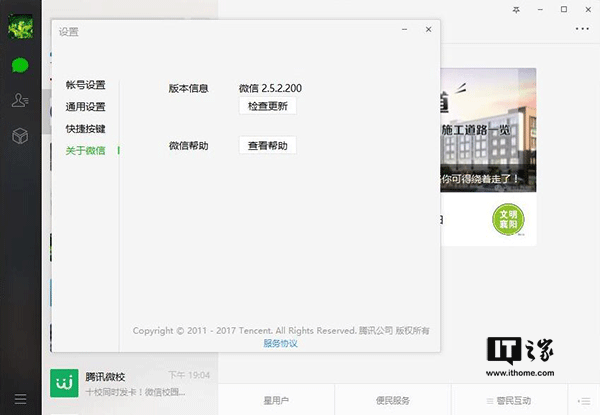Click the 星用户 bottom menu tab
This screenshot has width=600, height=415.
coord(276,400)
